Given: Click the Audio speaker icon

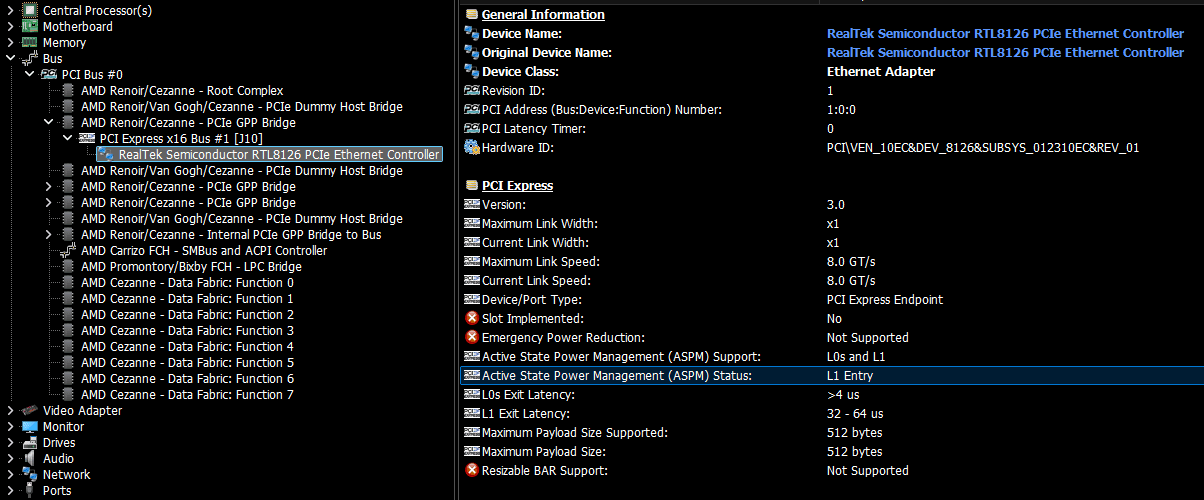Looking at the screenshot, I should pos(29,459).
